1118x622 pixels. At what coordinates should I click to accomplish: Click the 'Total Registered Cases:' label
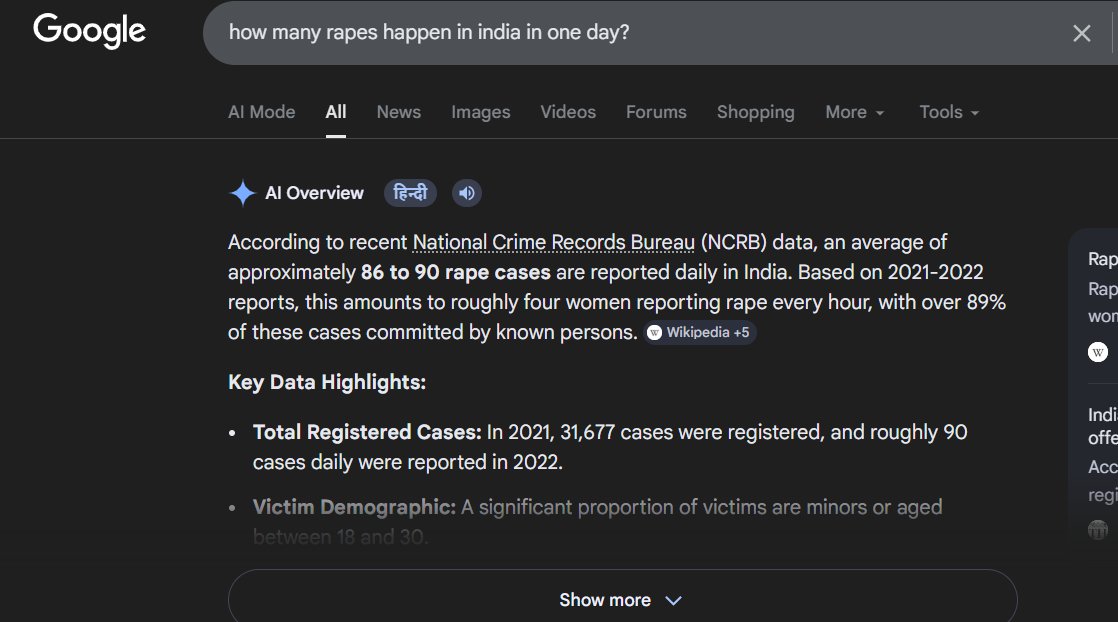(x=367, y=432)
